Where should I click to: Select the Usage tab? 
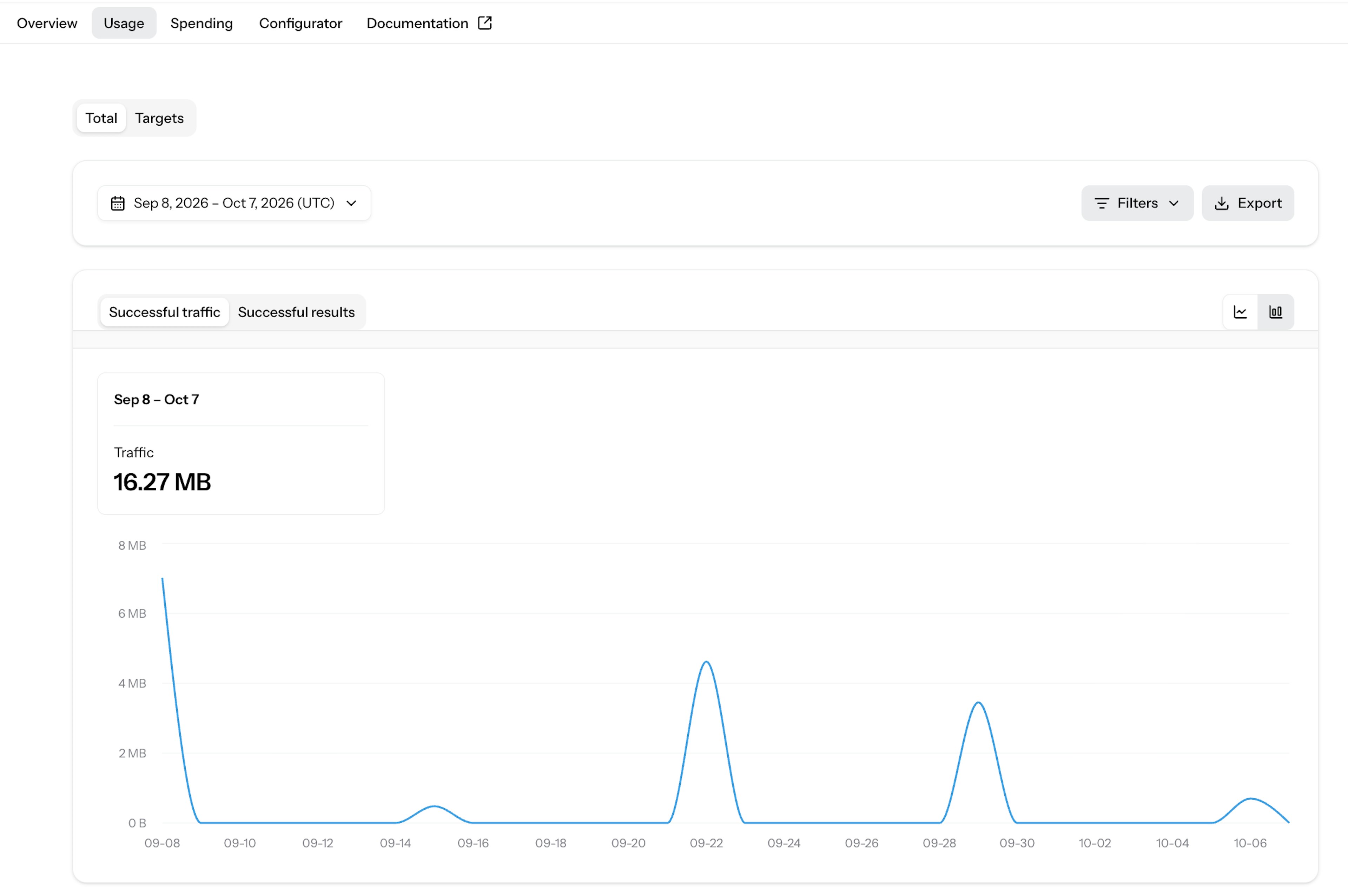[x=124, y=24]
